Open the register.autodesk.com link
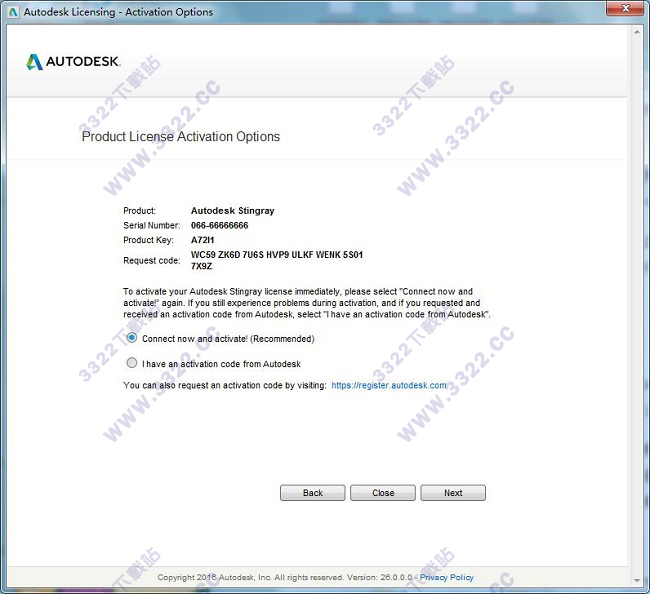This screenshot has height=594, width=650. [x=389, y=385]
